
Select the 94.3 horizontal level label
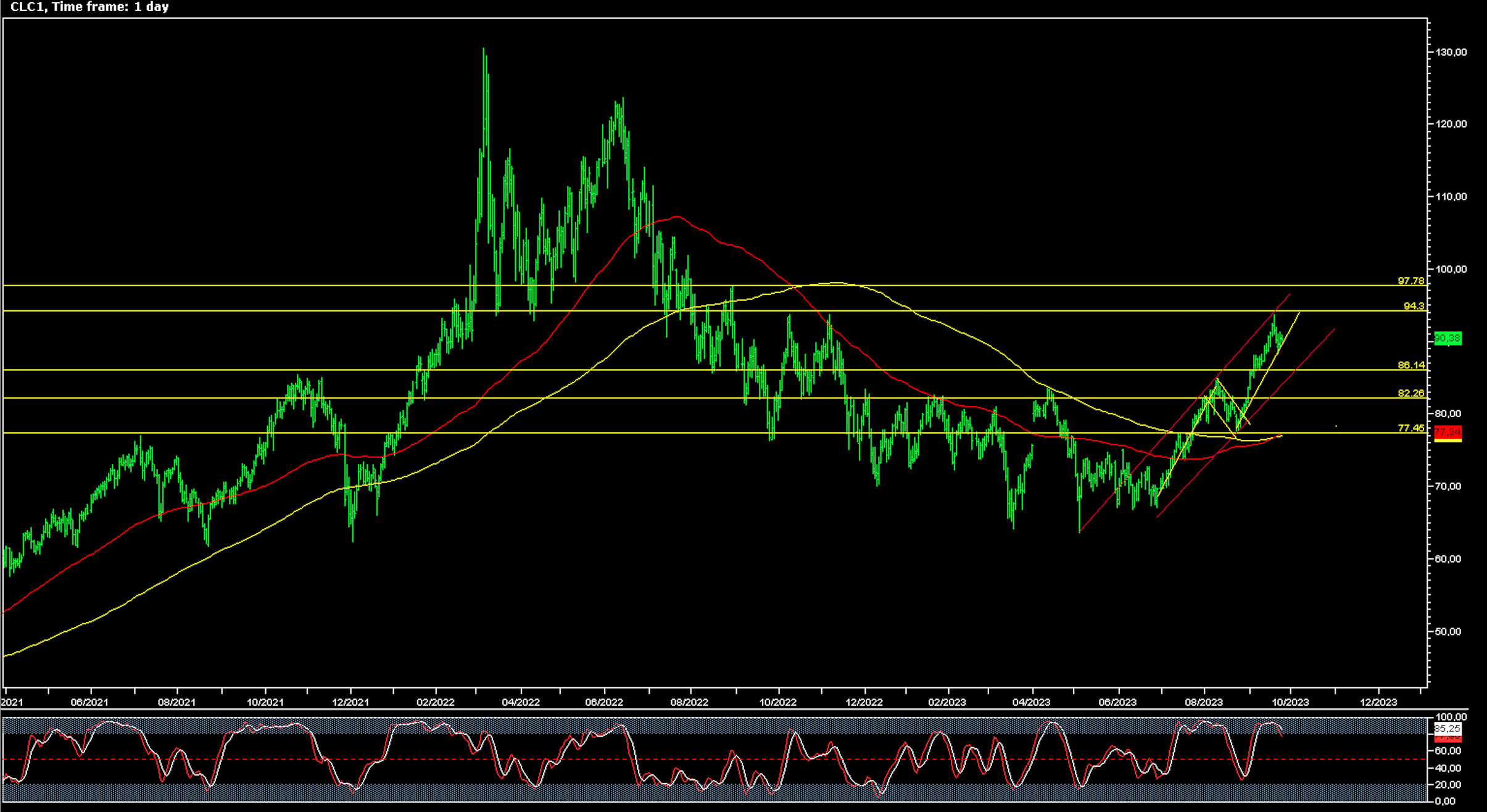[x=1414, y=306]
